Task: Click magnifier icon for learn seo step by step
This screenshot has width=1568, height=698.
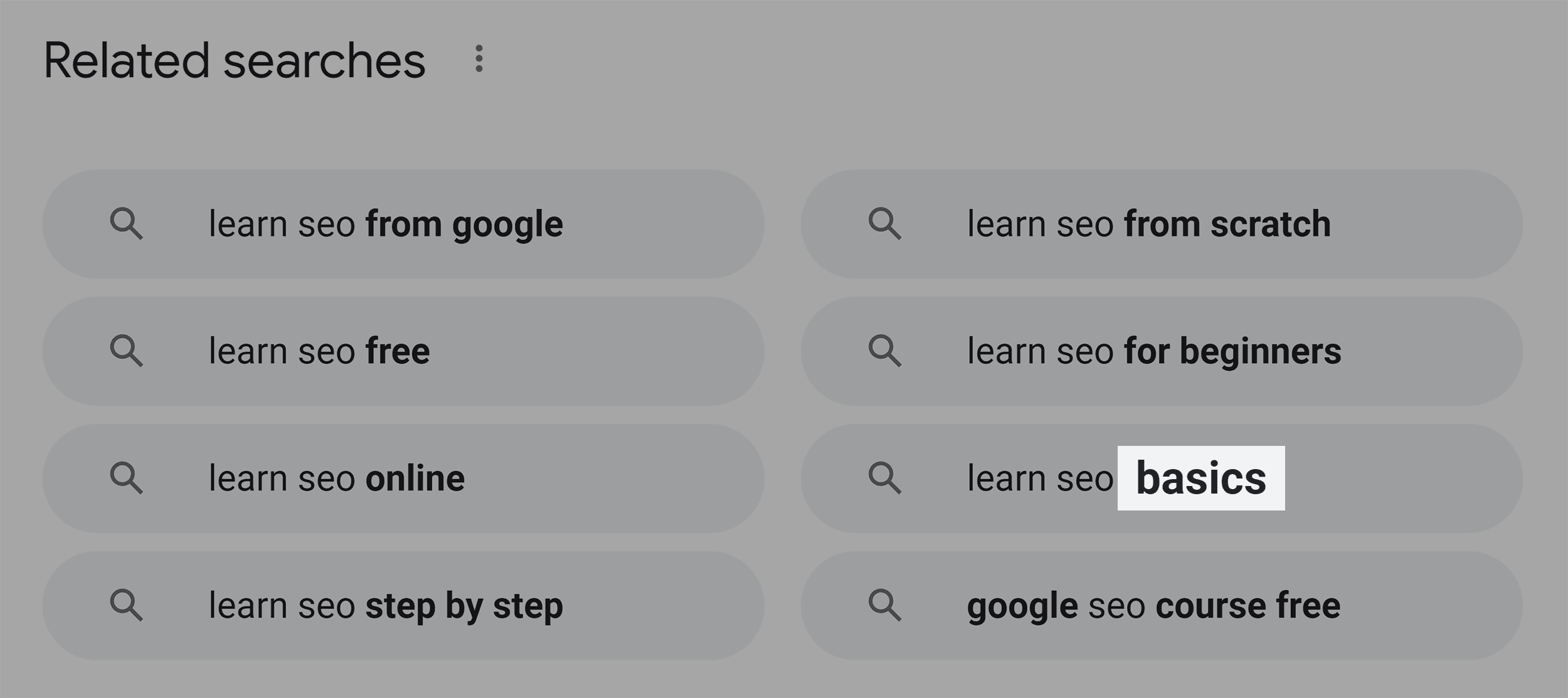Action: click(127, 606)
